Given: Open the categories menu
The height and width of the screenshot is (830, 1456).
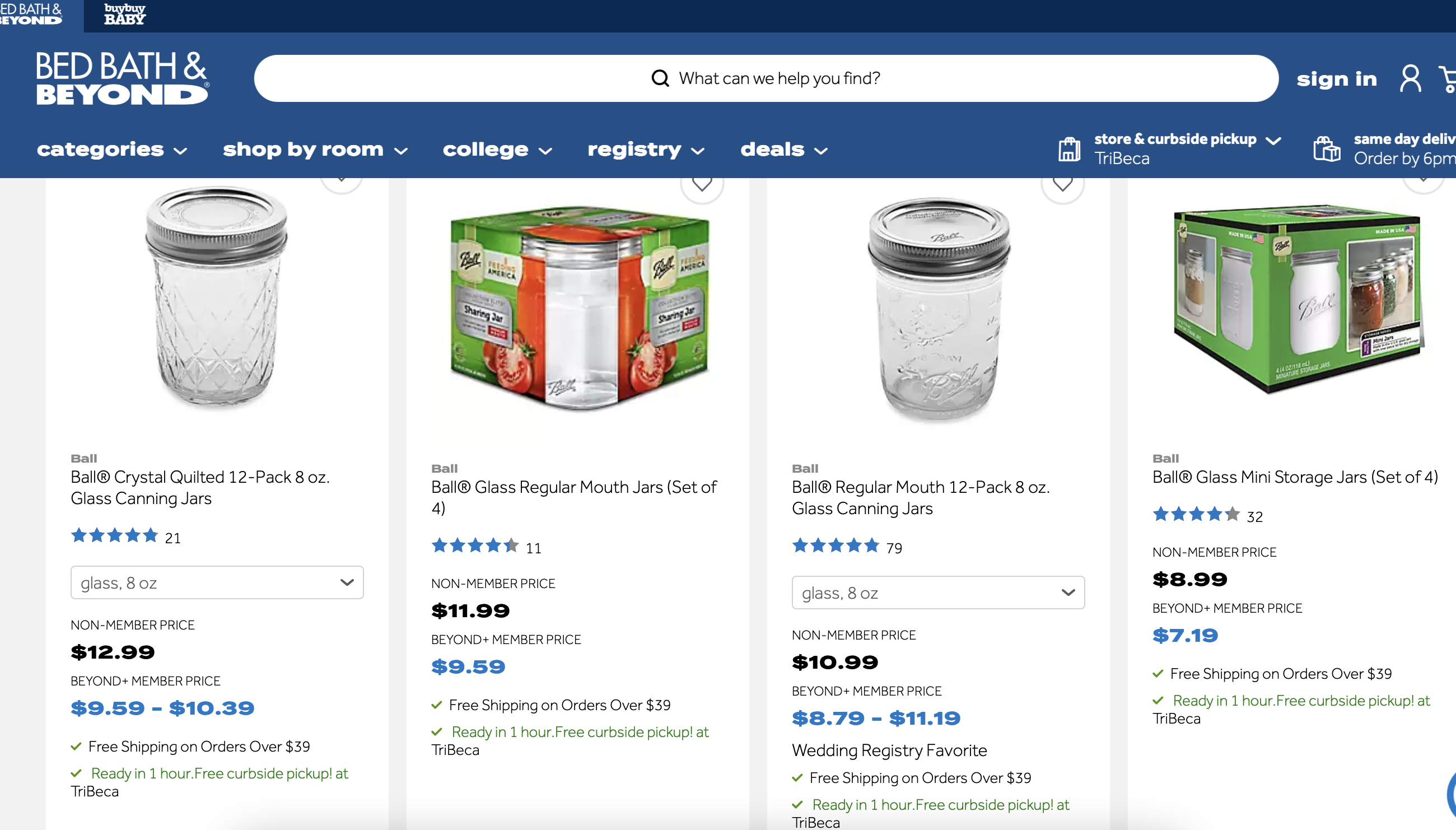Looking at the screenshot, I should pos(111,150).
